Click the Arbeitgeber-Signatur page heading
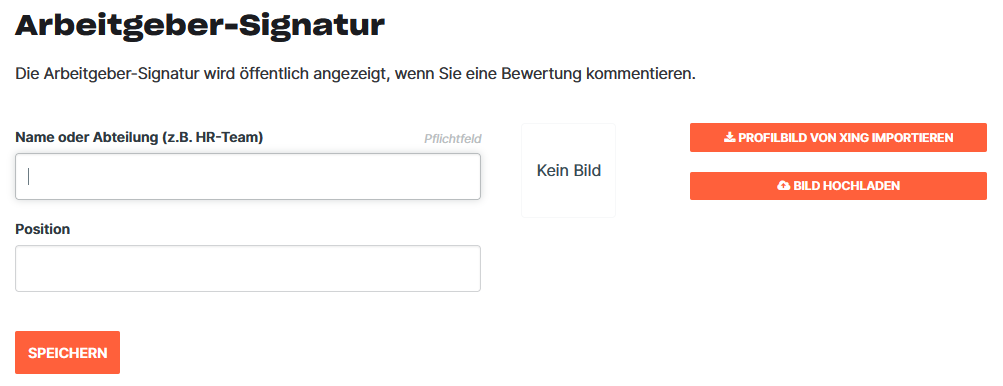This screenshot has width=1003, height=386. coord(200,24)
